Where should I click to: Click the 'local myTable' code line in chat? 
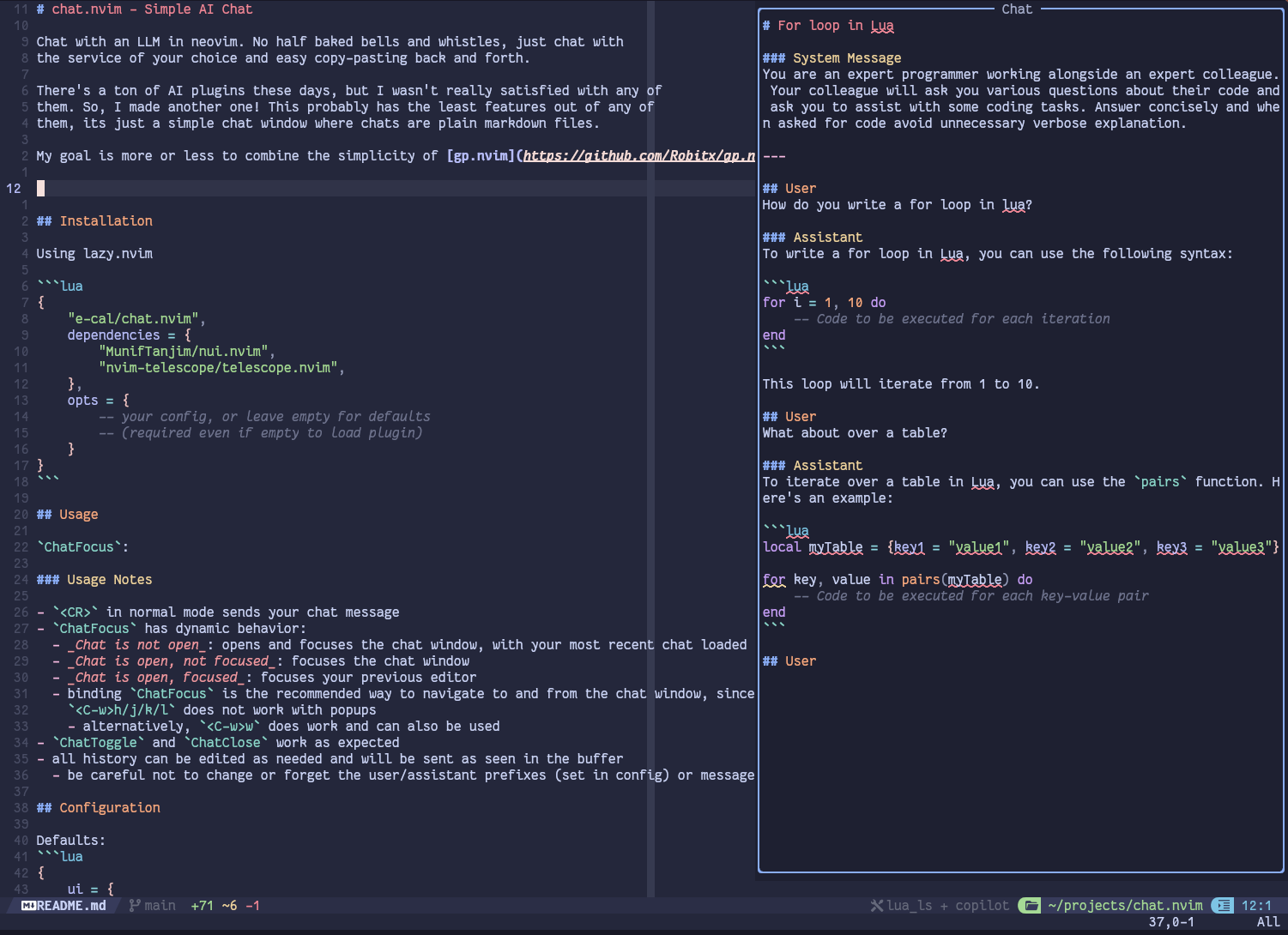coord(1021,547)
